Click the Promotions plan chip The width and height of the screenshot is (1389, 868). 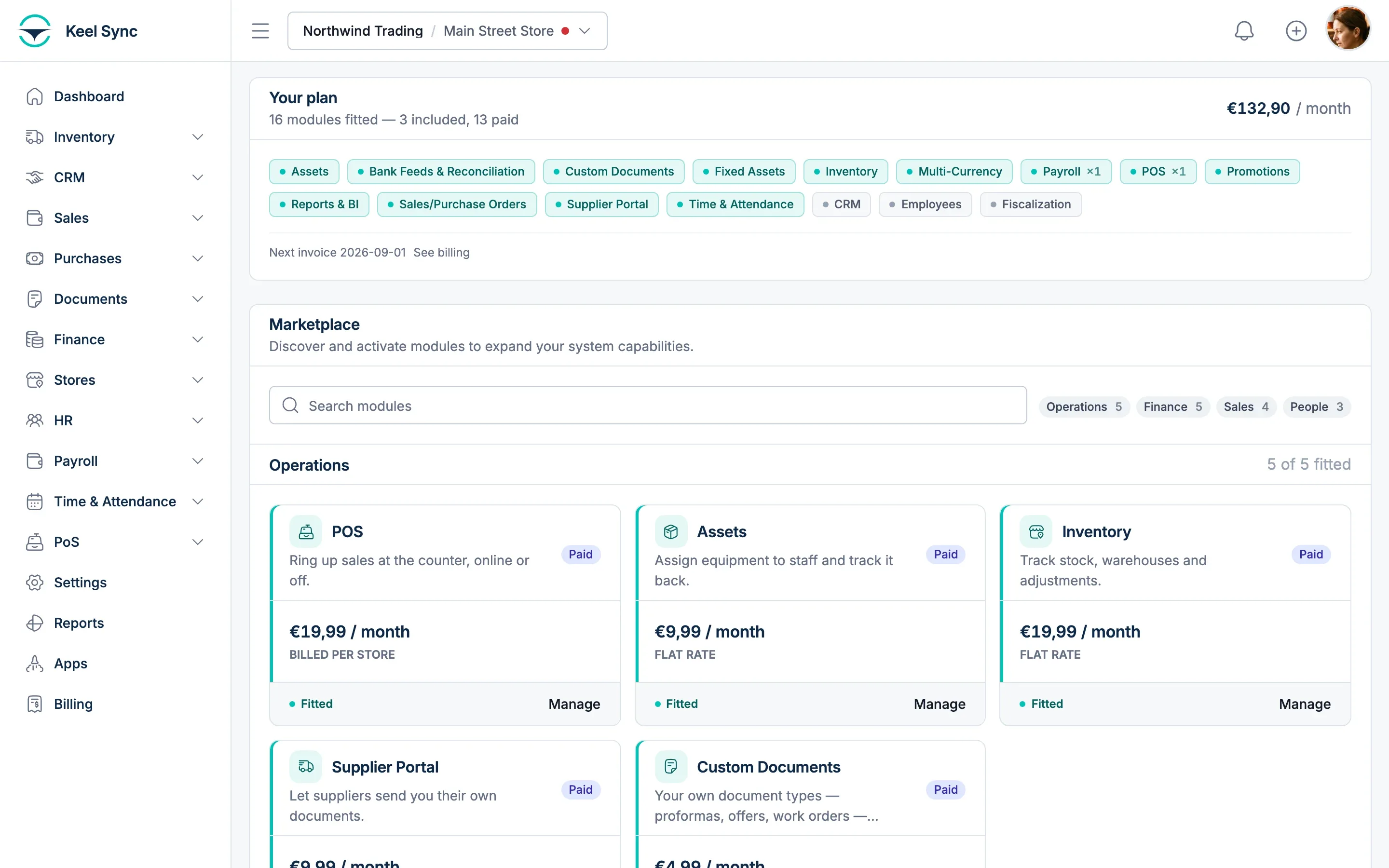(x=1253, y=172)
